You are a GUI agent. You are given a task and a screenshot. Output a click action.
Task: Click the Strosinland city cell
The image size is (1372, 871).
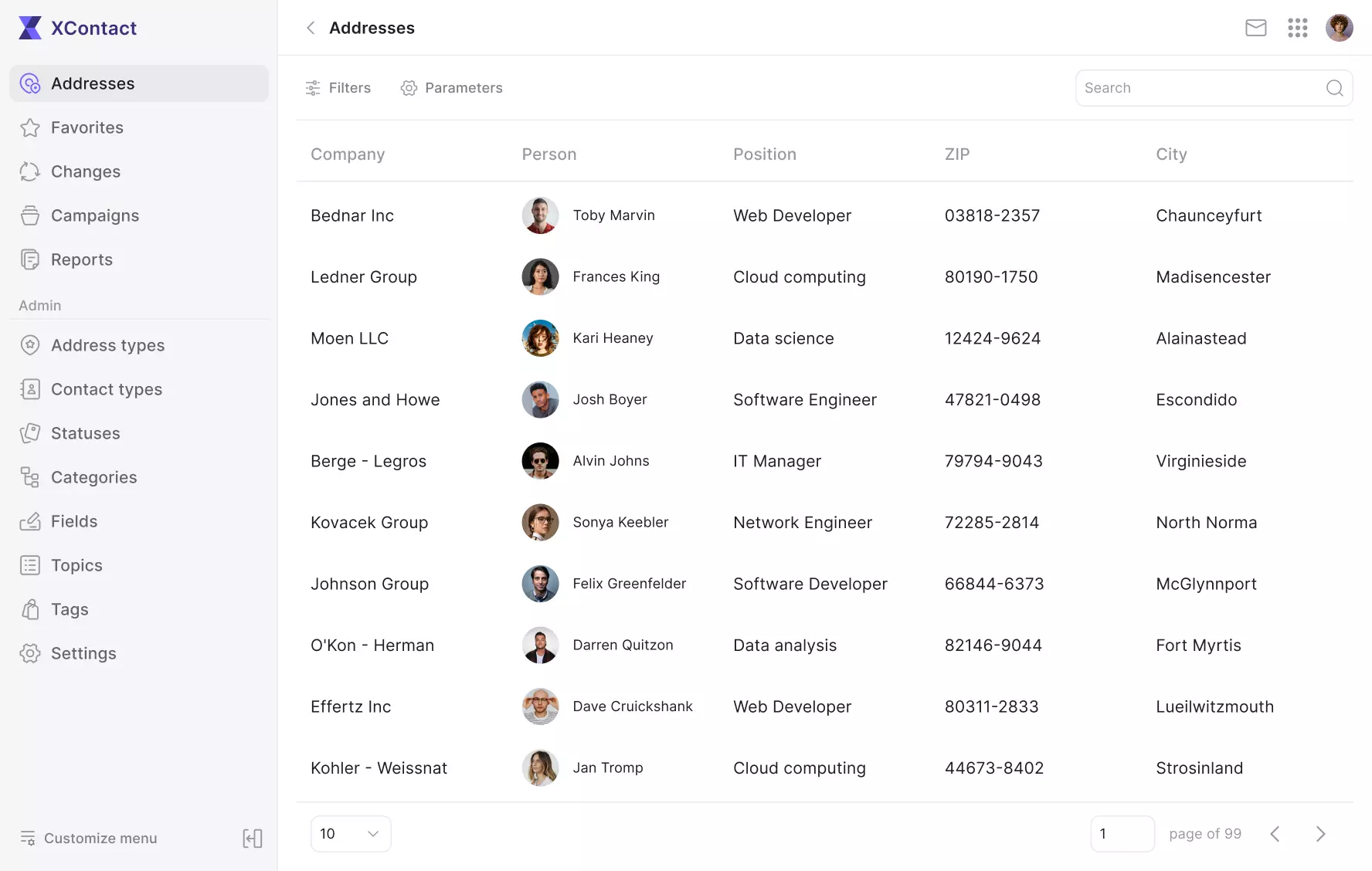pos(1200,768)
